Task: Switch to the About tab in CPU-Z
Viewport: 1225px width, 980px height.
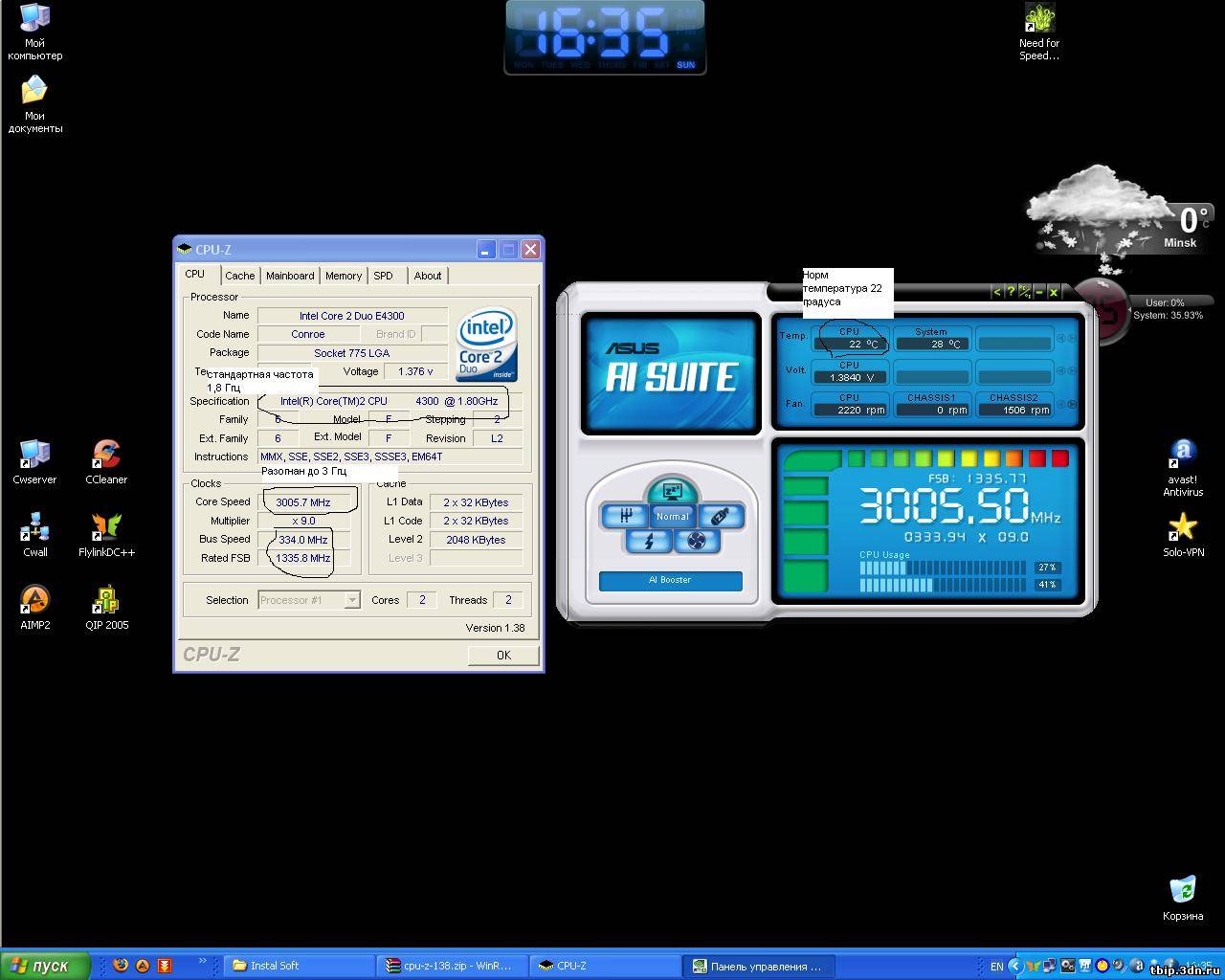Action: [x=428, y=276]
